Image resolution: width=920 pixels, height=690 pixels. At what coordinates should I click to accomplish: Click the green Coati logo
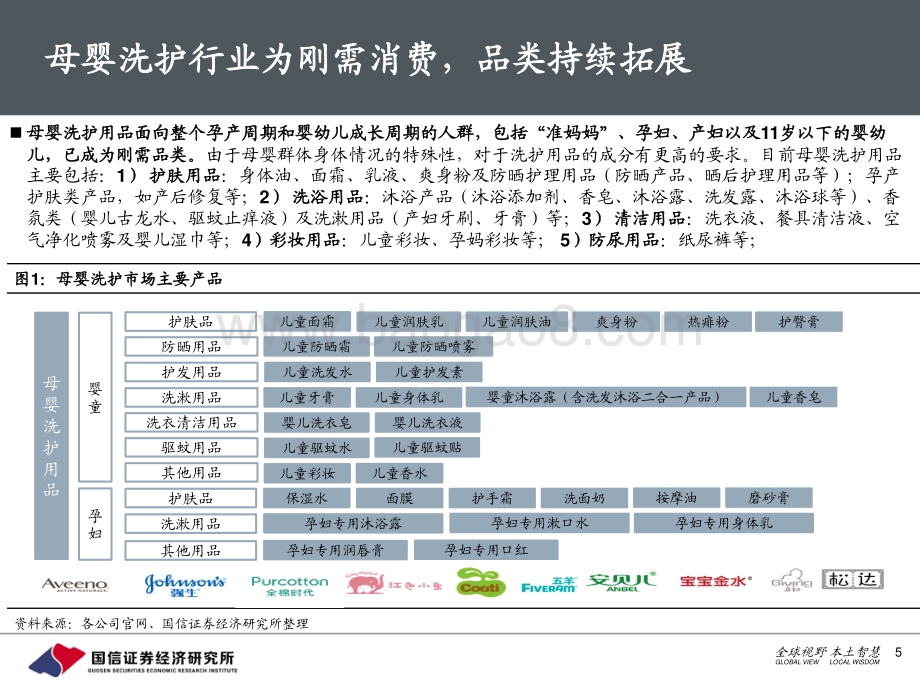point(481,582)
